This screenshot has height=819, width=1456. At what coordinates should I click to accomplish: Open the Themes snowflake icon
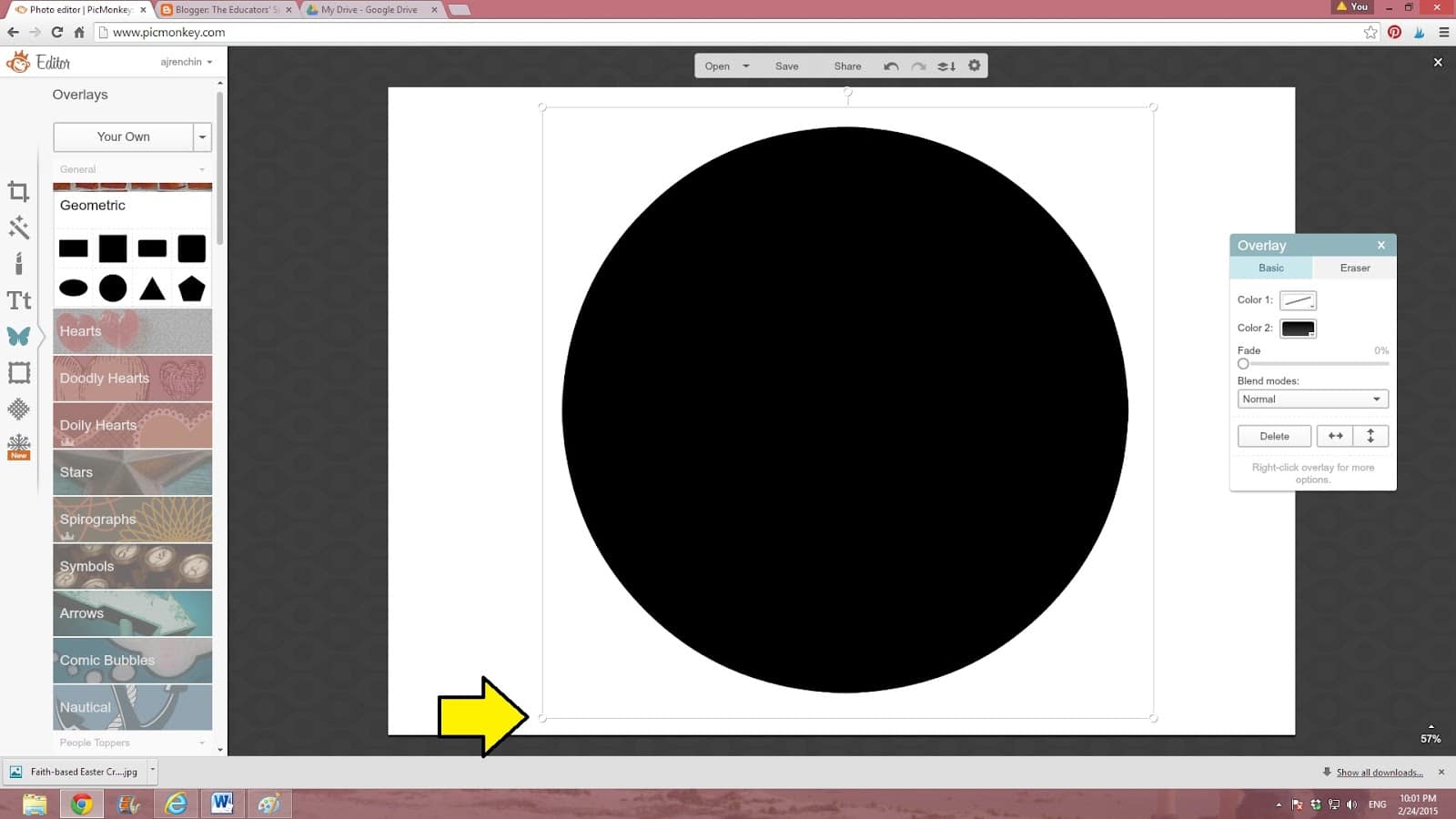18,446
